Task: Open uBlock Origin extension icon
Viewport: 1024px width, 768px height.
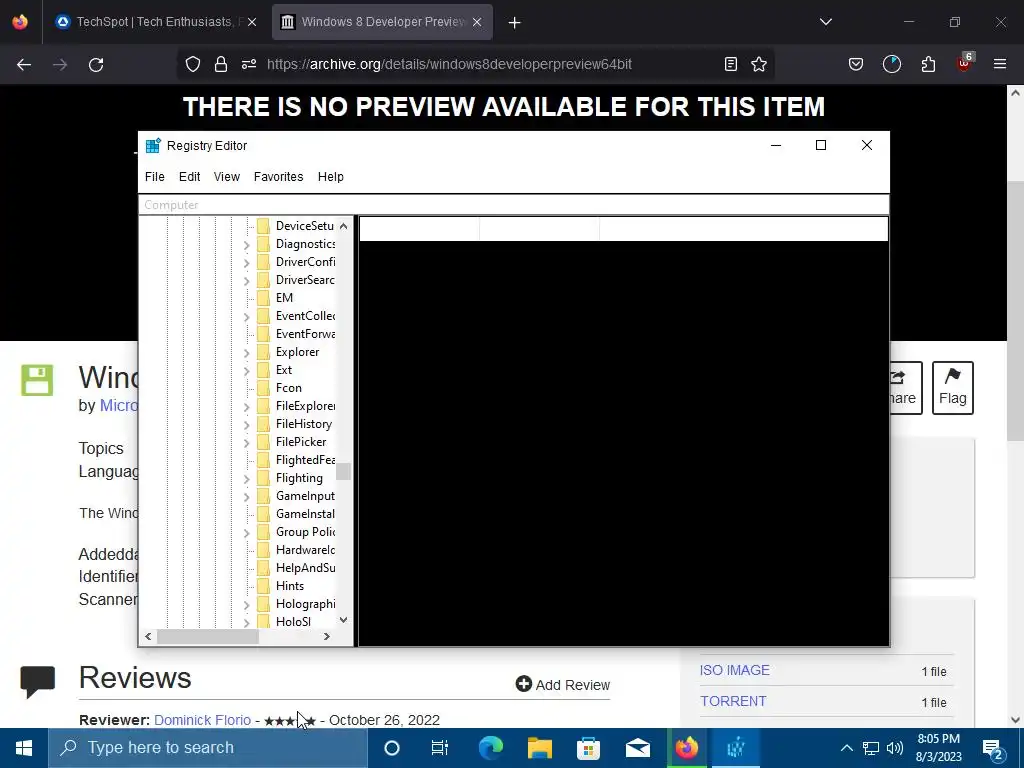Action: coord(964,63)
